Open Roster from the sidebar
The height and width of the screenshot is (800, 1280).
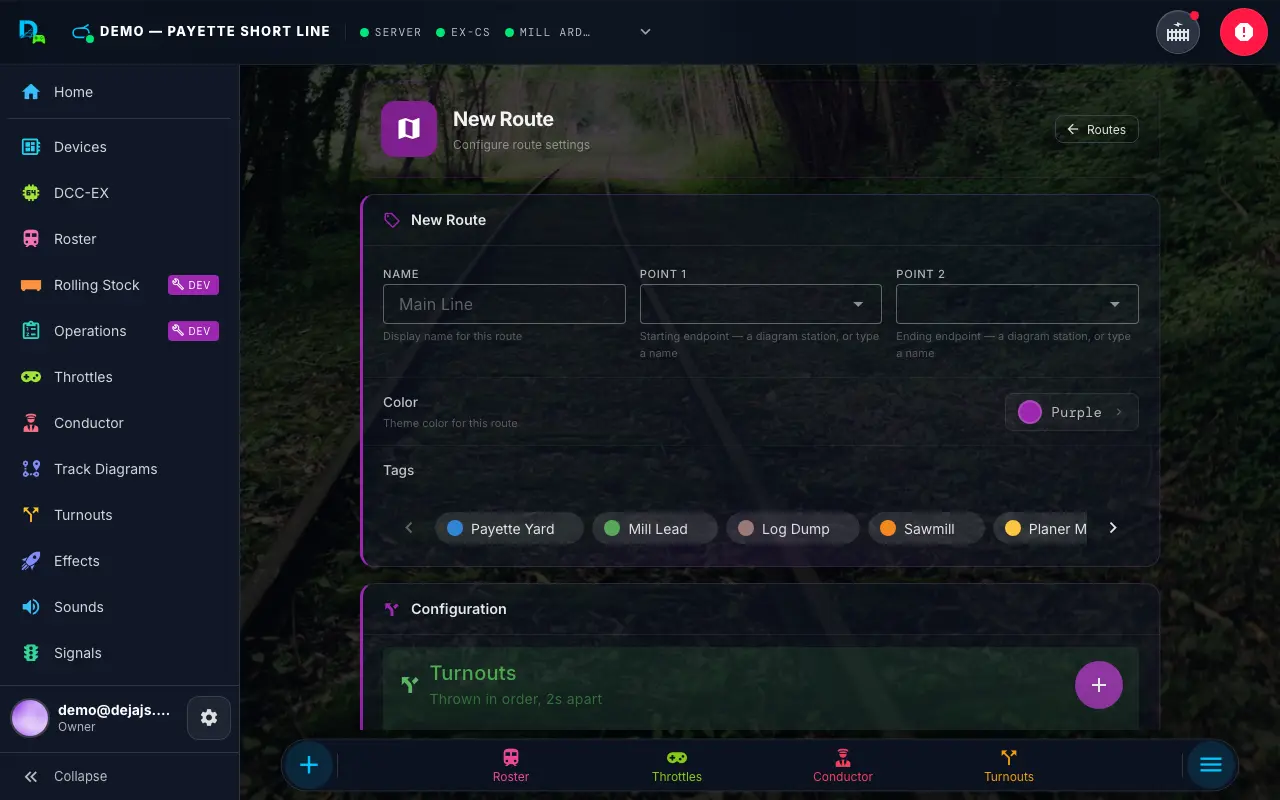[x=119, y=239]
